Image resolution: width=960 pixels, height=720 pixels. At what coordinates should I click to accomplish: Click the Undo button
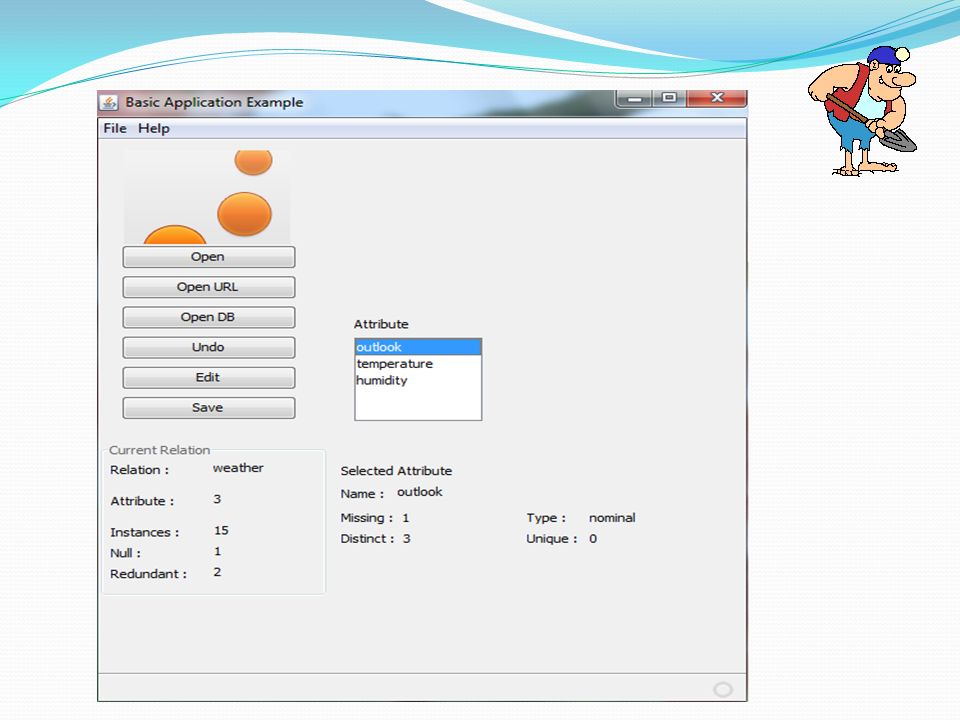click(209, 347)
